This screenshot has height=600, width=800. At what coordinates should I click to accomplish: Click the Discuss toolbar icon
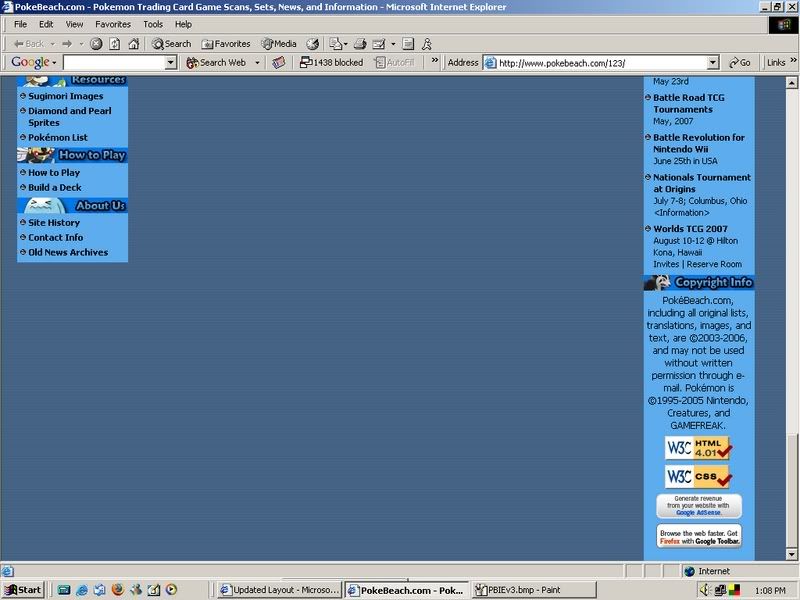(408, 44)
